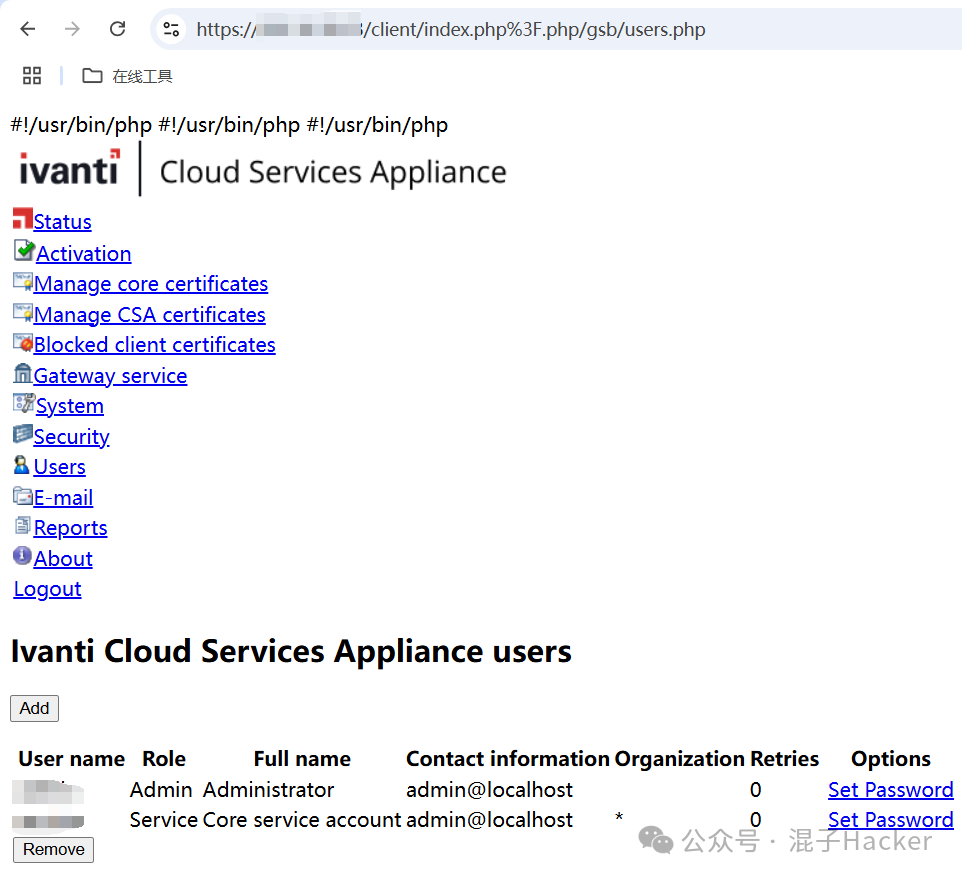Screen dimensions: 962x879
Task: Click the Manage CSA certificates icon
Action: click(23, 312)
